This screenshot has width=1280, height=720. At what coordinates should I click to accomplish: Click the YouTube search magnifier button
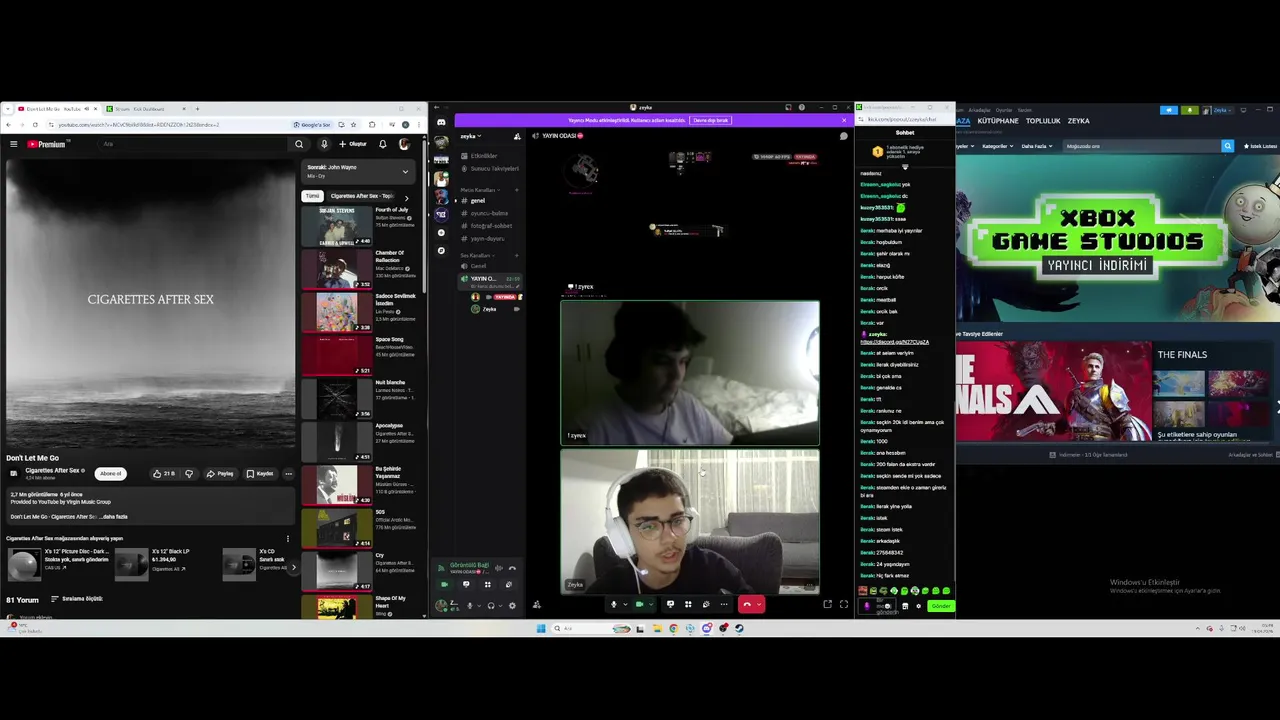299,144
